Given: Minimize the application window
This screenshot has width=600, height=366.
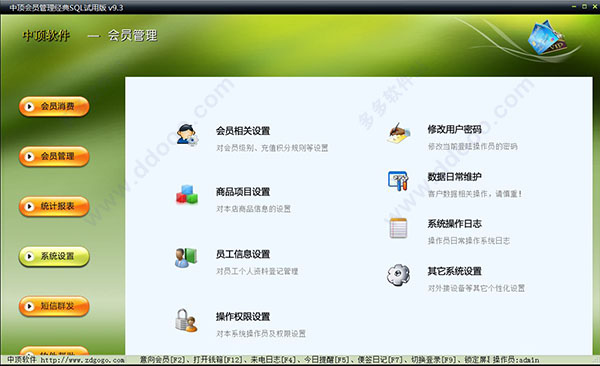Looking at the screenshot, I should pyautogui.click(x=574, y=7).
